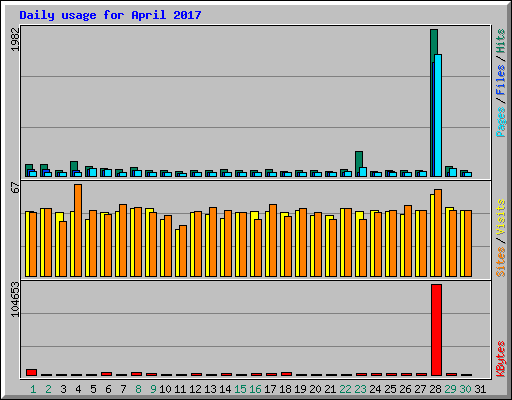This screenshot has width=512, height=400.
Task: Click day label 5 on the x-axis
Action: coord(93,389)
